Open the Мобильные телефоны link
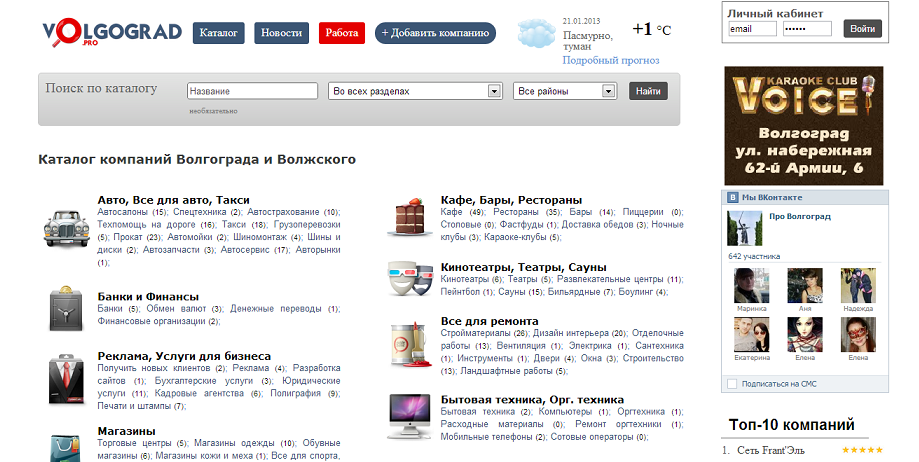 click(486, 437)
